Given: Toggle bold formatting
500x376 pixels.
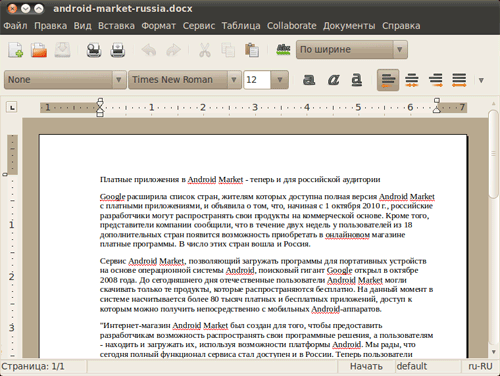Looking at the screenshot, I should (309, 80).
